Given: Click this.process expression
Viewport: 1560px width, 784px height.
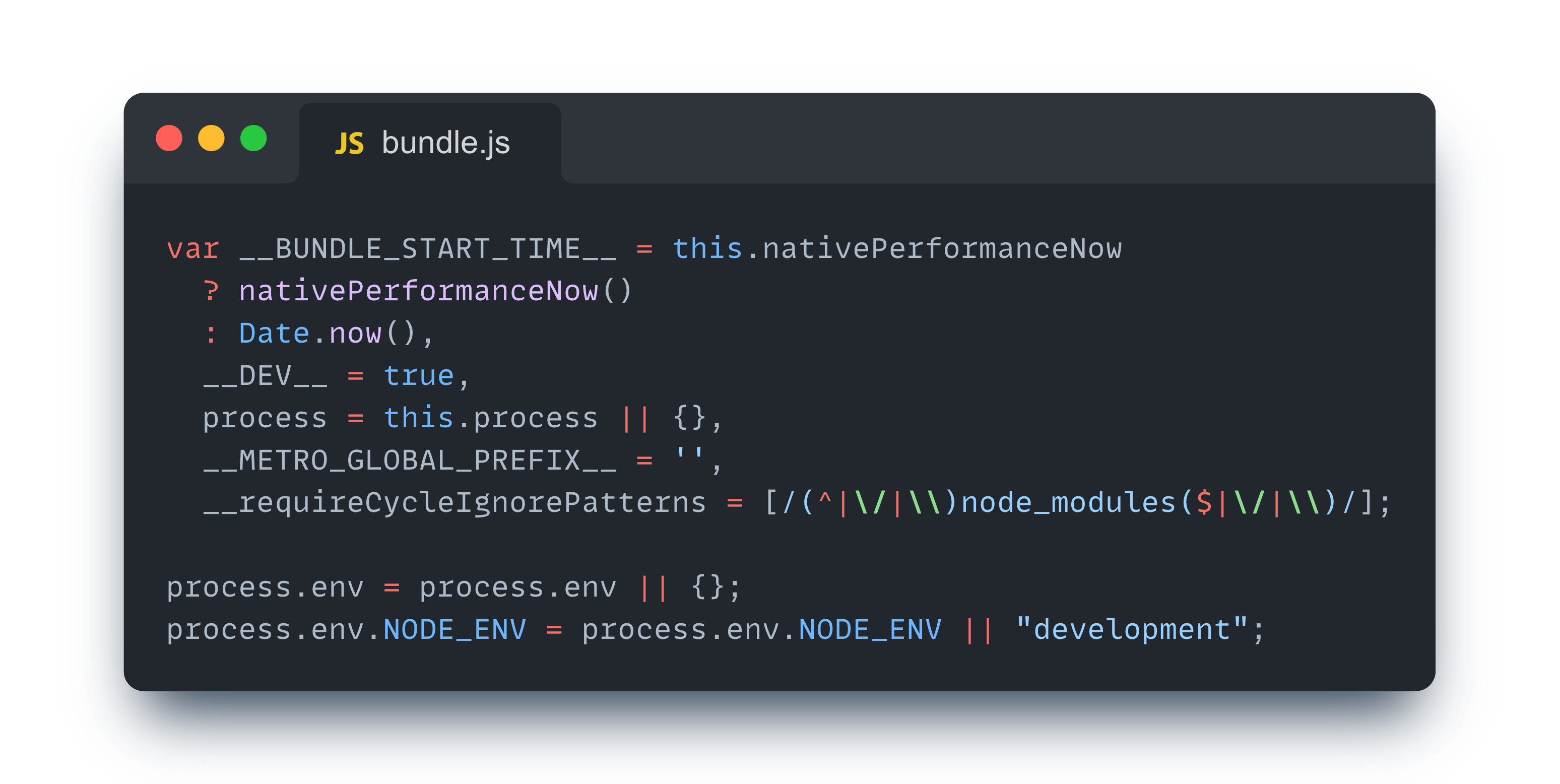Looking at the screenshot, I should pyautogui.click(x=491, y=418).
